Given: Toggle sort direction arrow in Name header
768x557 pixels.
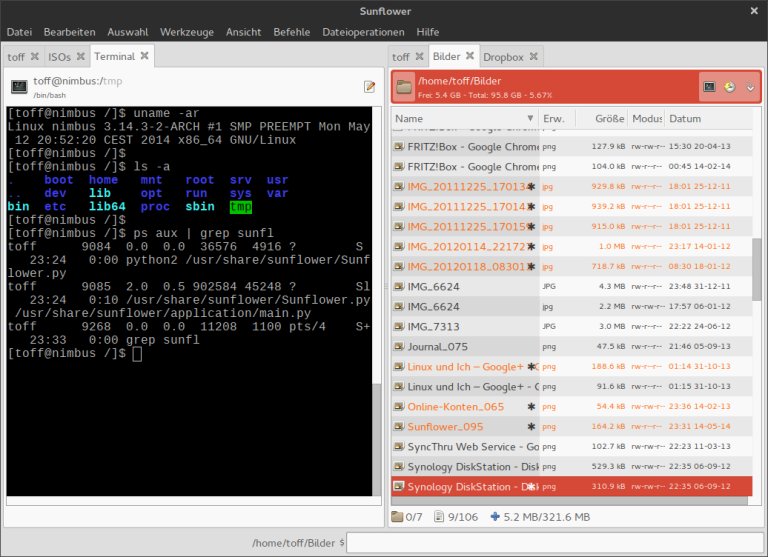Looking at the screenshot, I should pos(530,118).
